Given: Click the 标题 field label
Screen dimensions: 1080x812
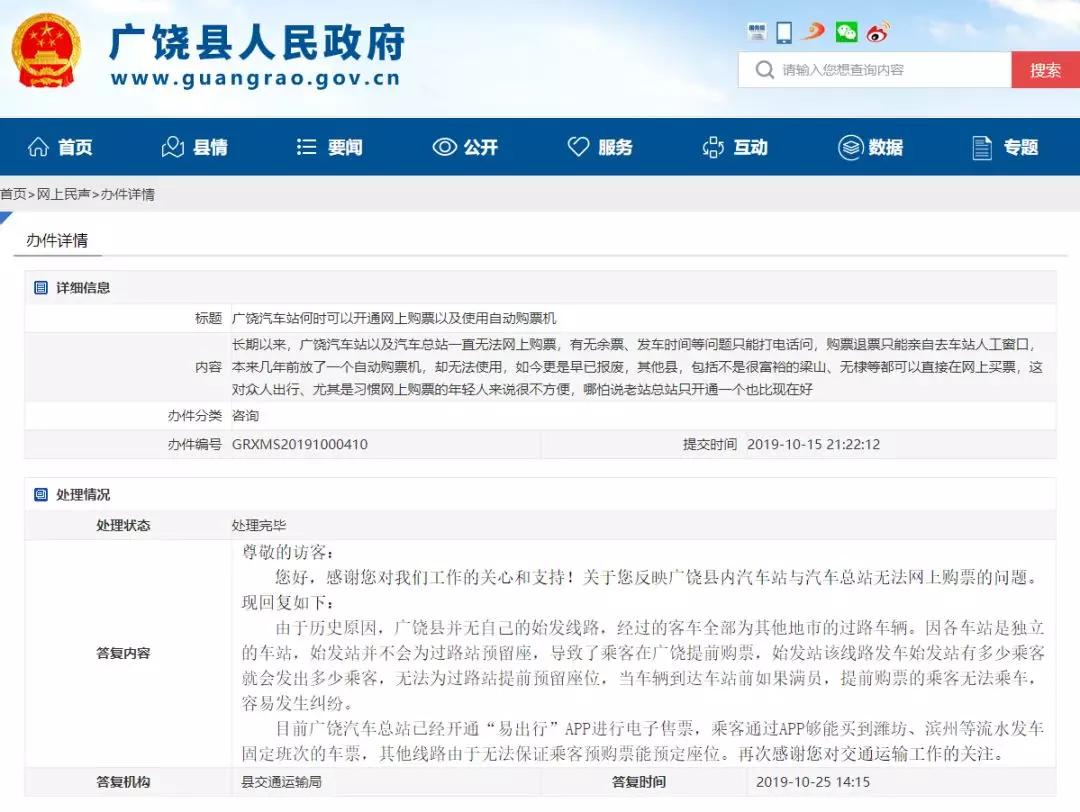Looking at the screenshot, I should point(208,318).
